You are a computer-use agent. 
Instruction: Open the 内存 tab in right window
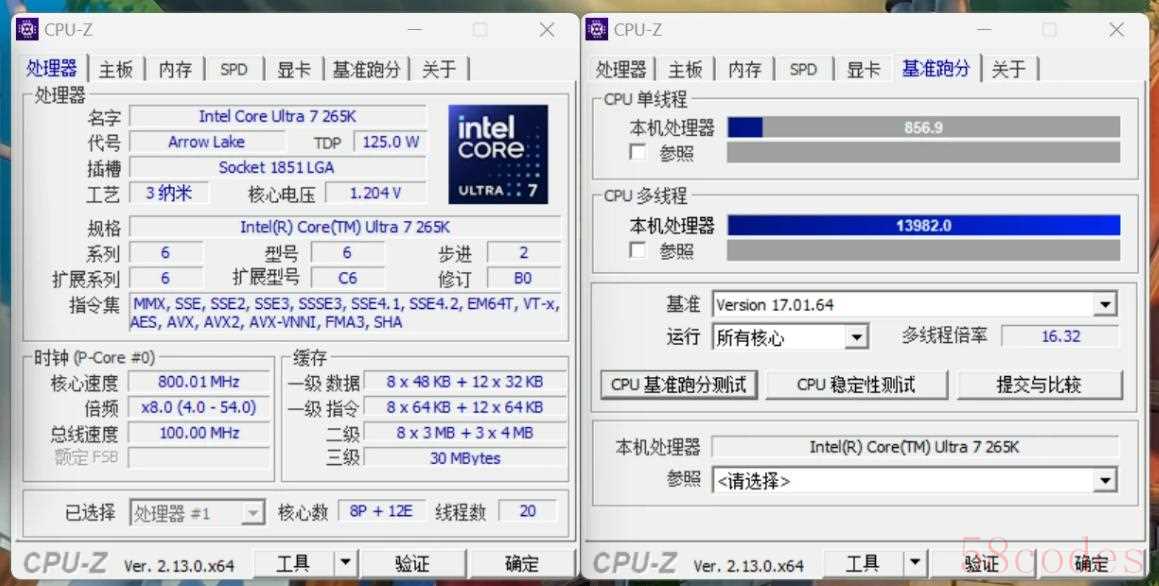(x=744, y=69)
